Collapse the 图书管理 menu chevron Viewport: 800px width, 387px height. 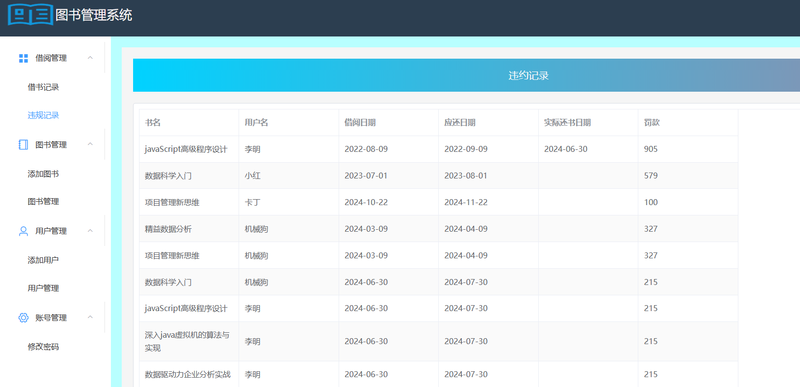pos(90,144)
